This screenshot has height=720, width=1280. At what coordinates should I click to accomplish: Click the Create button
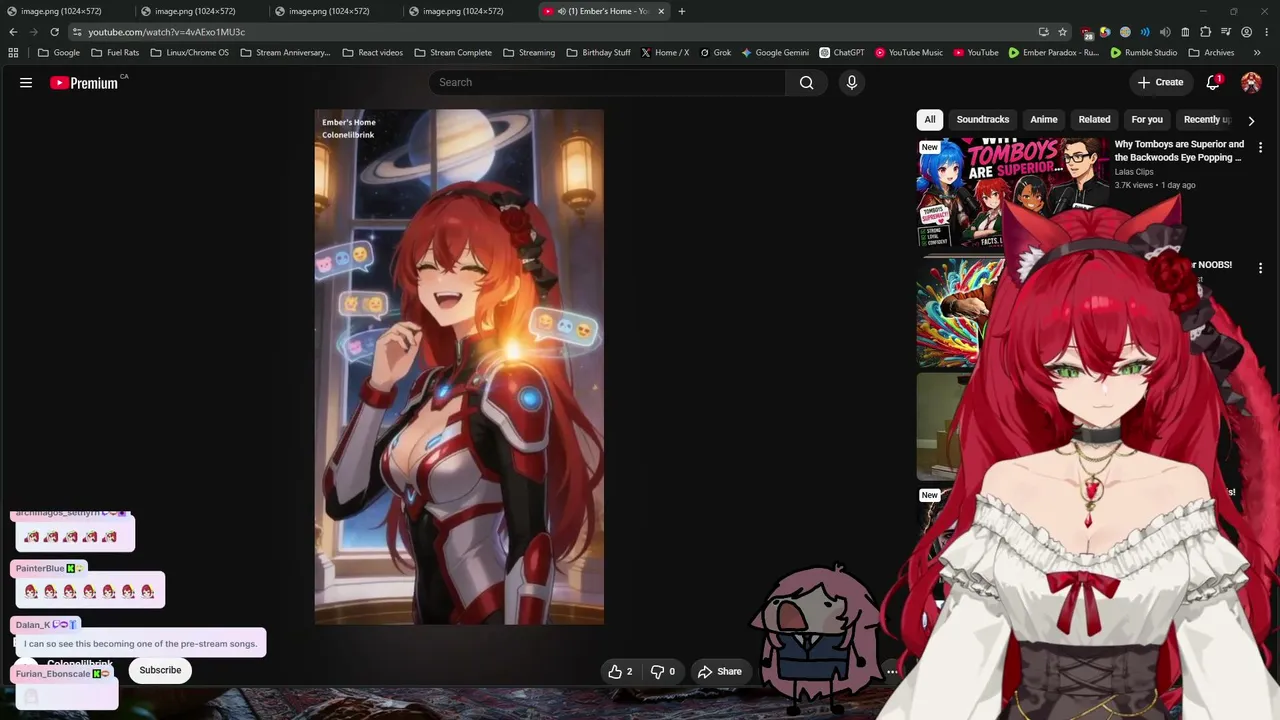pyautogui.click(x=1161, y=83)
